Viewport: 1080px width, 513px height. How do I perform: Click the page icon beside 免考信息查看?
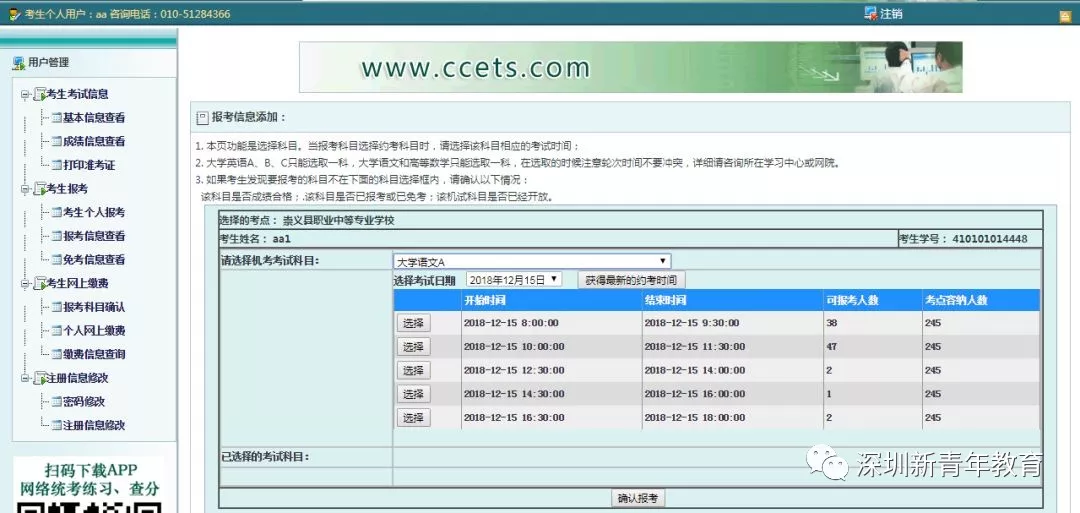pos(56,260)
